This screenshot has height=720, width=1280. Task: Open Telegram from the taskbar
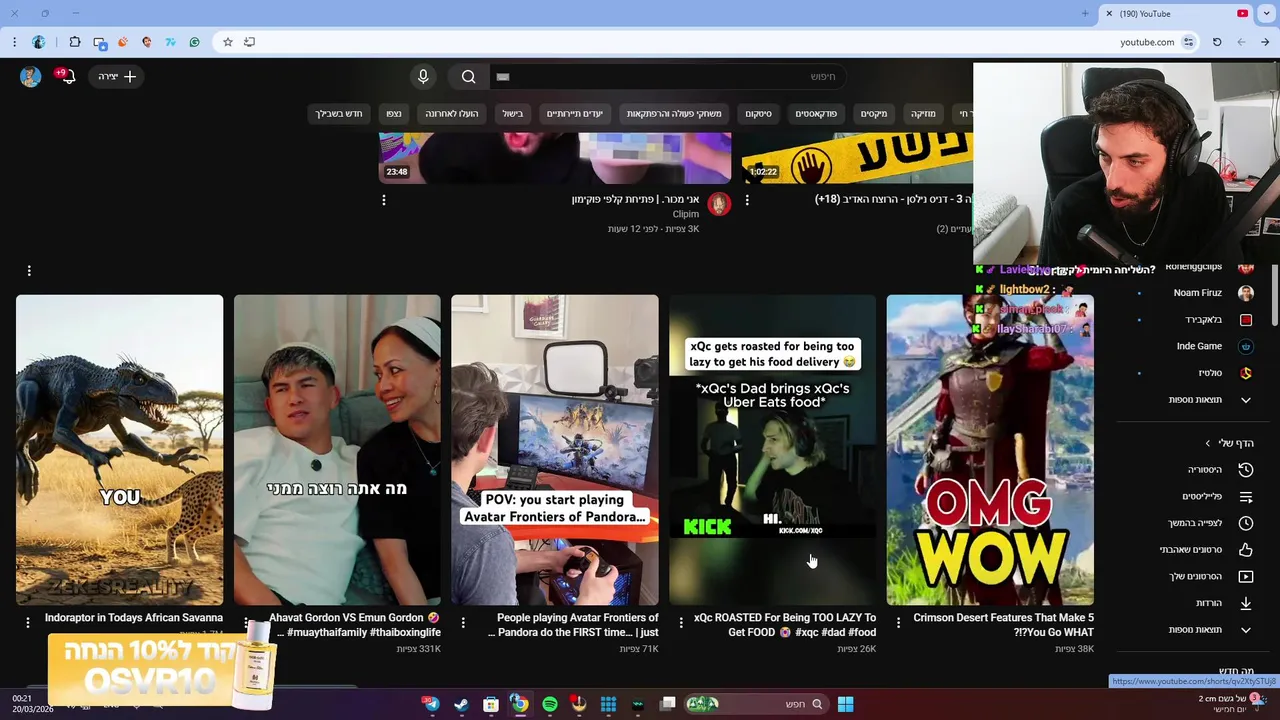(x=431, y=704)
